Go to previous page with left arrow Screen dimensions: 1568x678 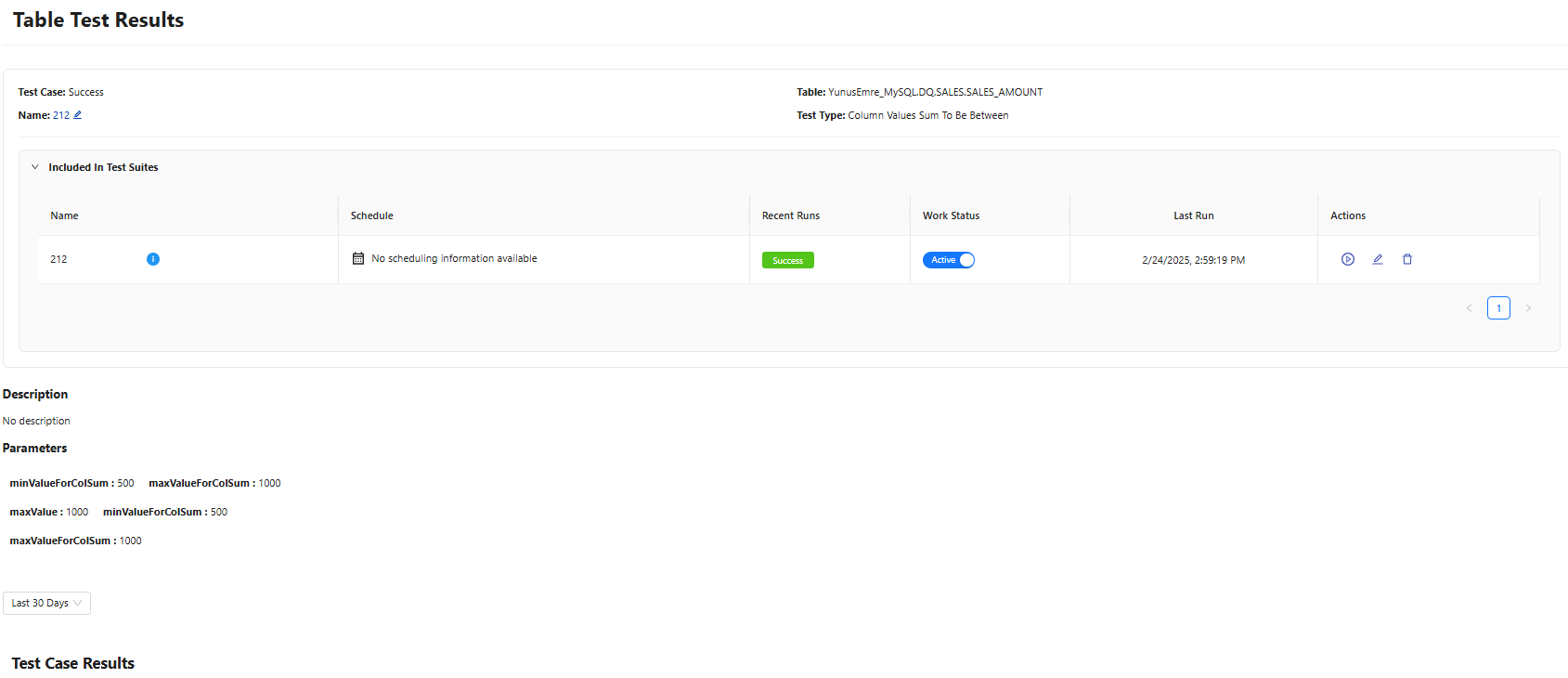click(1469, 308)
